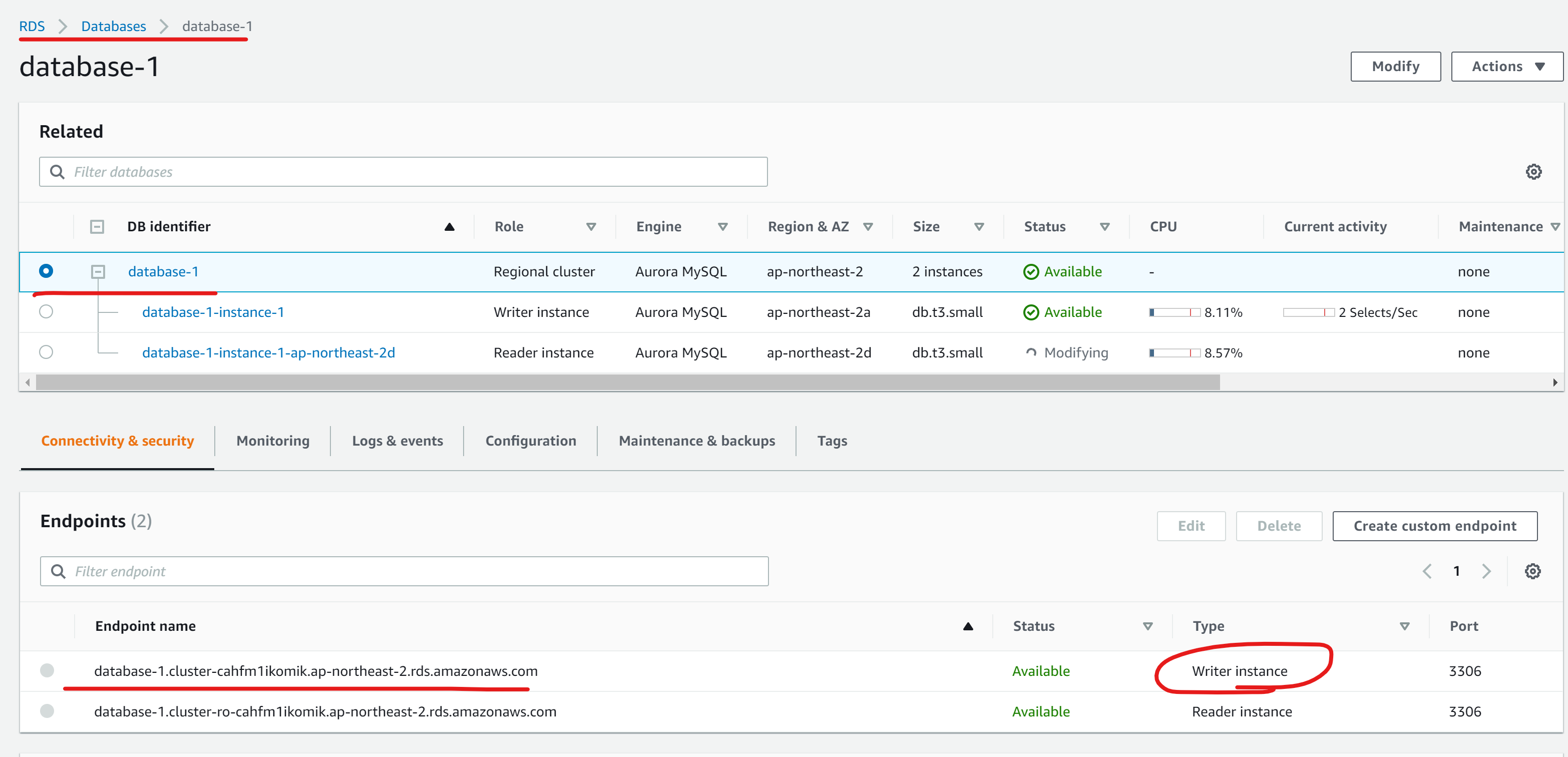Open the Role column filter dropdown
1568x757 pixels.
(x=590, y=226)
